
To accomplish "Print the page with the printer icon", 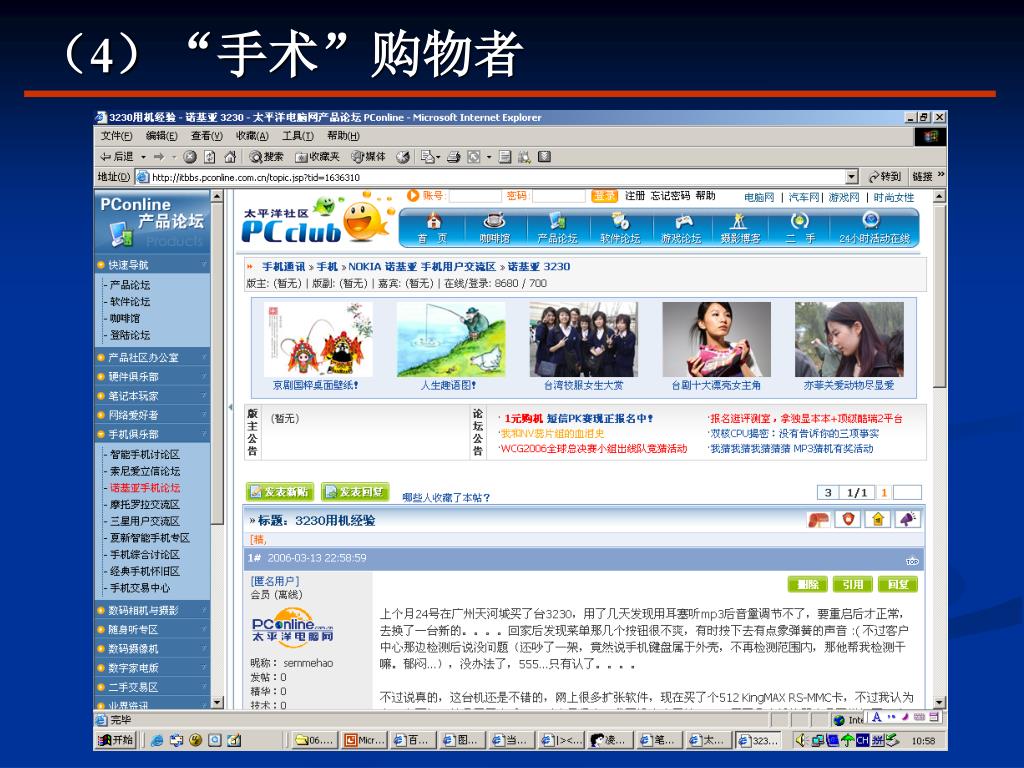I will point(454,157).
